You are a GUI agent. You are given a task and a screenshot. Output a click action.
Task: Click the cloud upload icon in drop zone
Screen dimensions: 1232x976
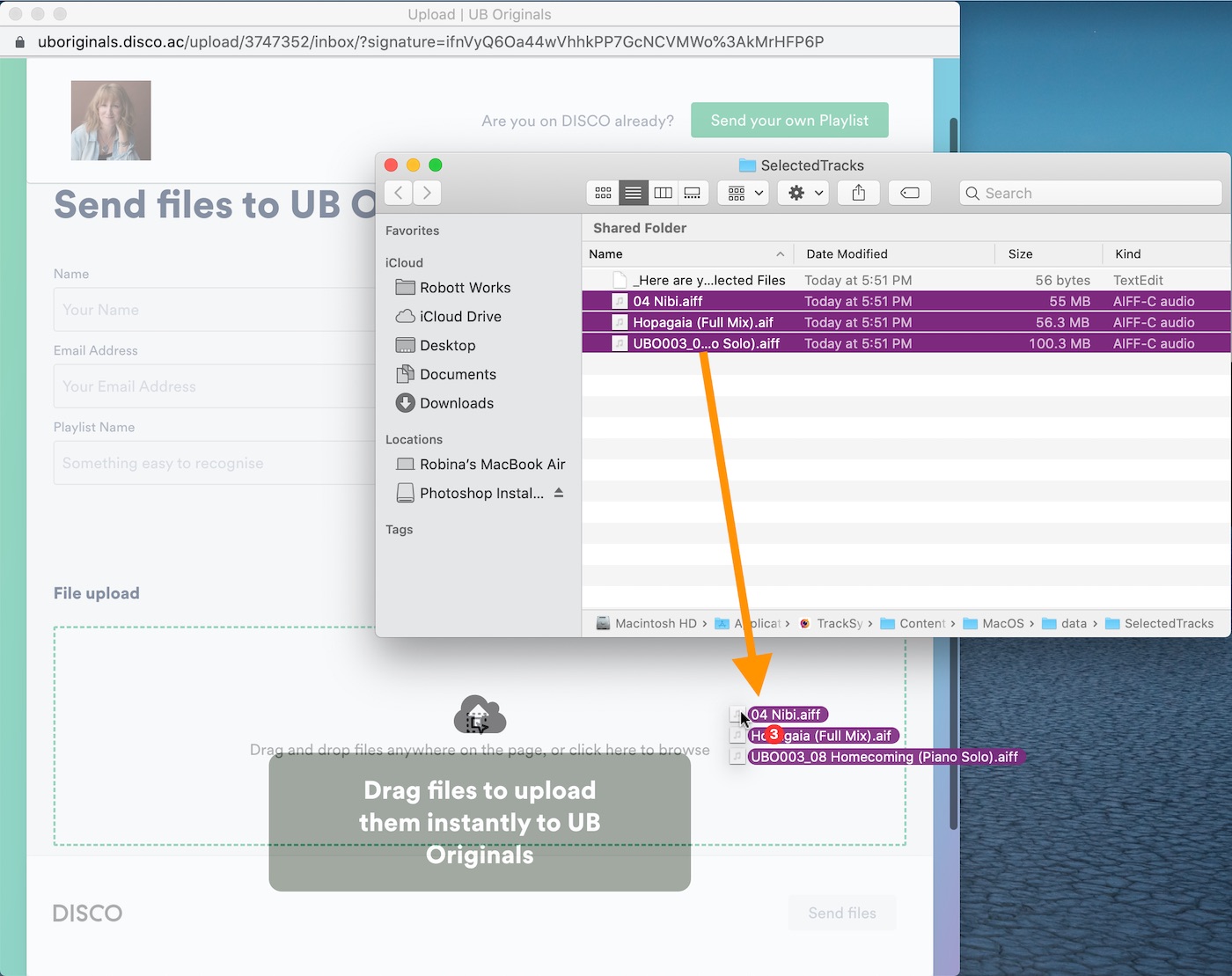(480, 715)
